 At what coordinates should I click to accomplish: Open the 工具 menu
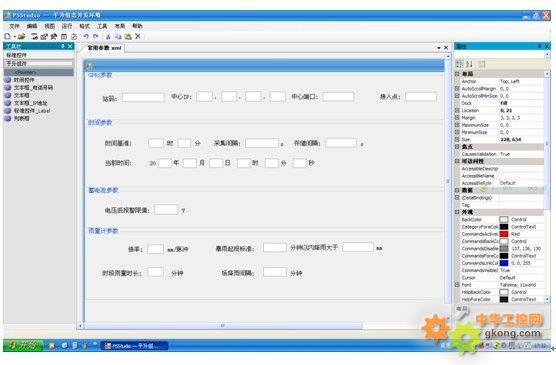102,26
